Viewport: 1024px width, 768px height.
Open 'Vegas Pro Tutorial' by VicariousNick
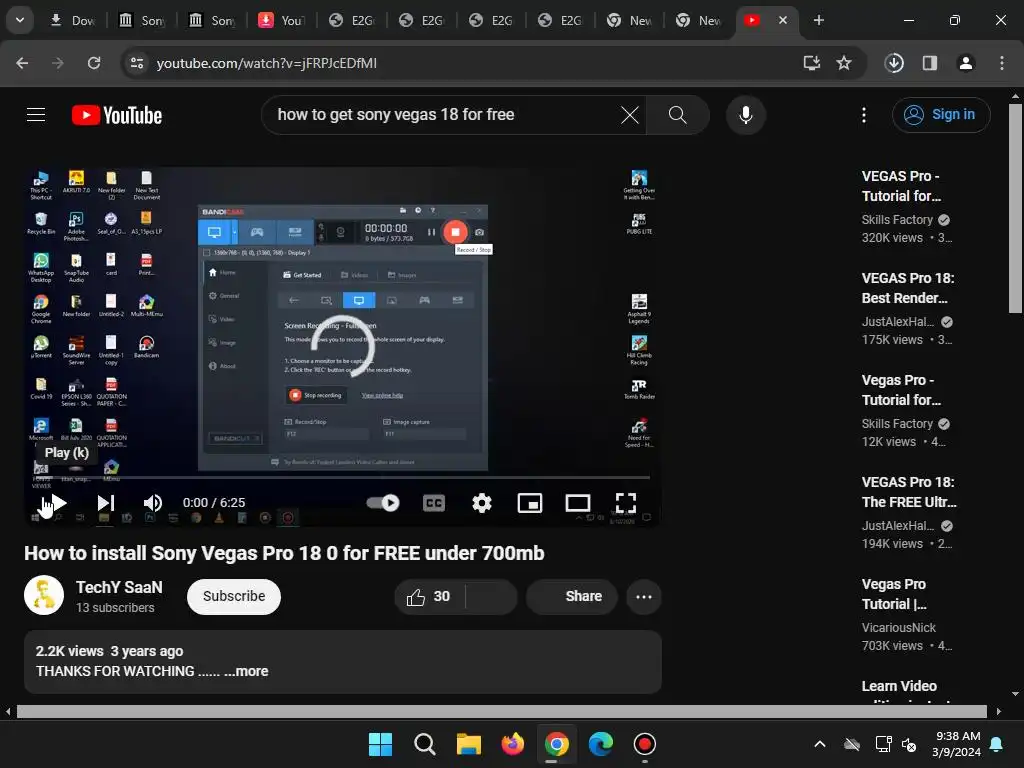[x=894, y=594]
